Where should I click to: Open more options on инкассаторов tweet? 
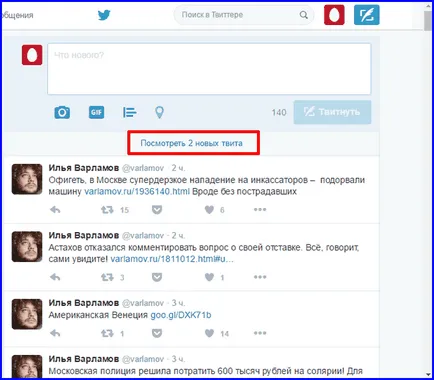point(260,210)
